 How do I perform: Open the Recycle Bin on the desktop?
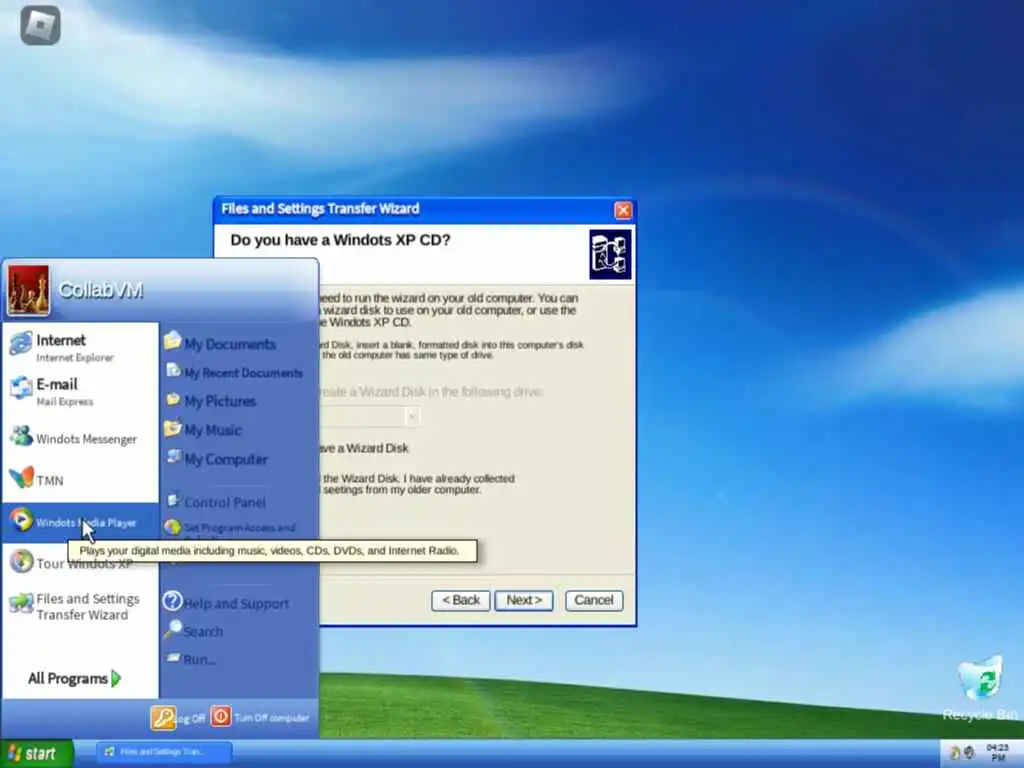(x=980, y=688)
